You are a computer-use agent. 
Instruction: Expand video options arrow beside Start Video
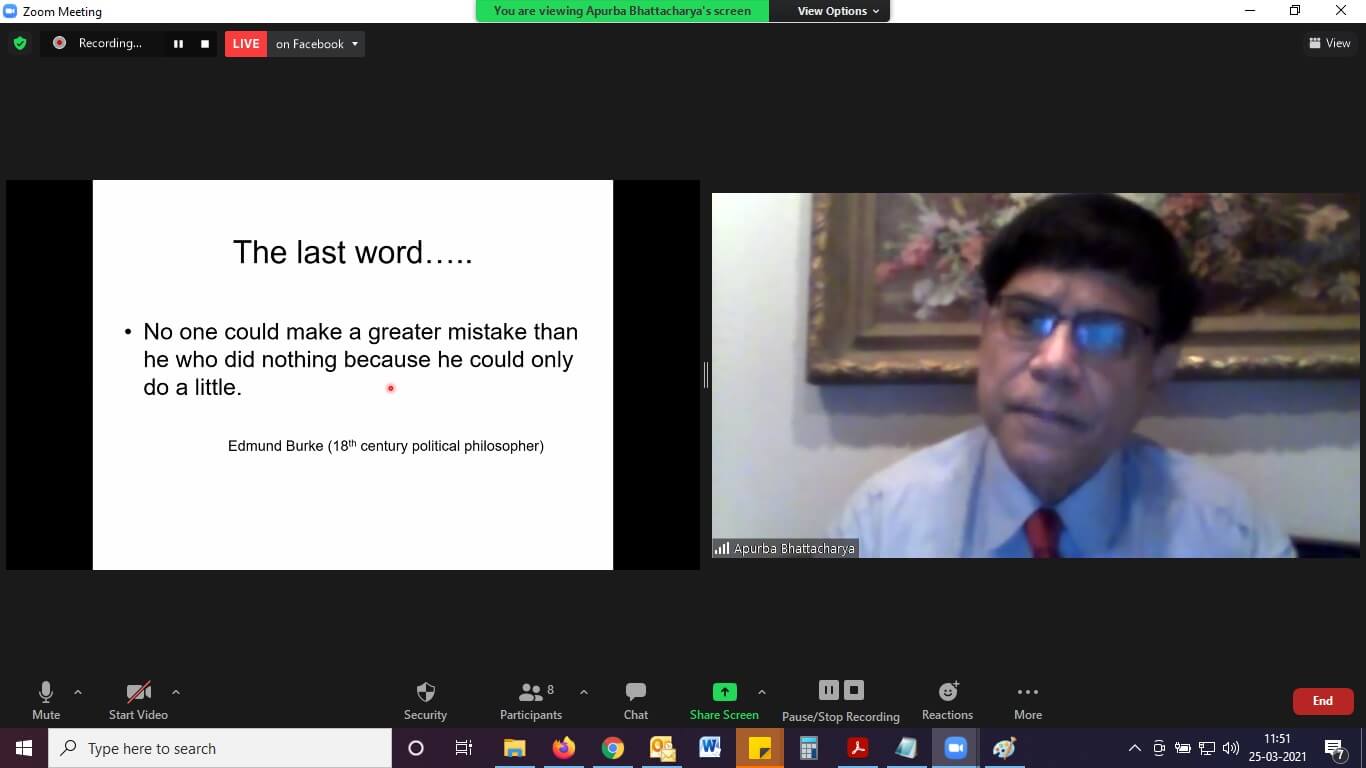pyautogui.click(x=176, y=692)
